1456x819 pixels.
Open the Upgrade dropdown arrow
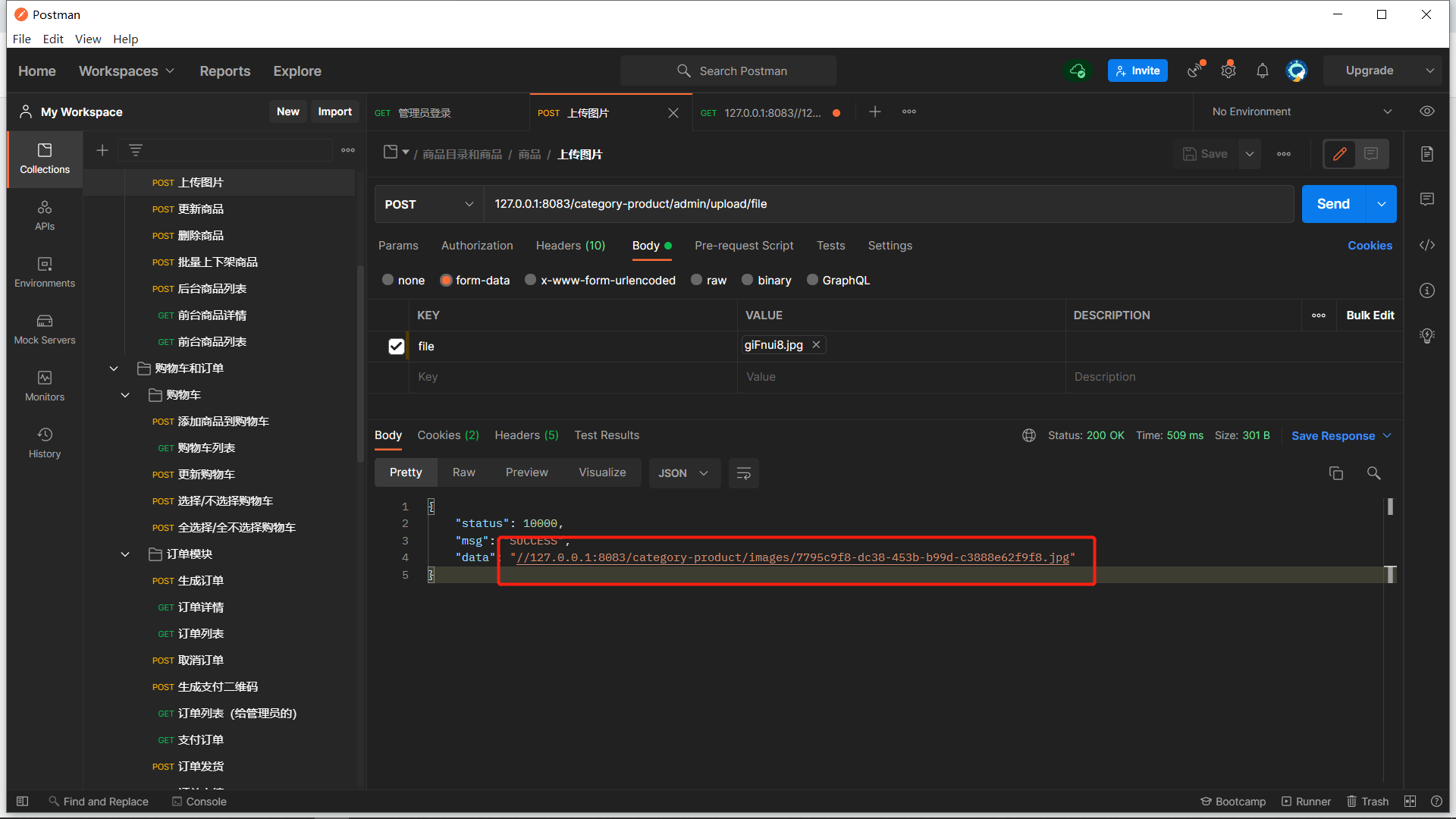point(1429,71)
